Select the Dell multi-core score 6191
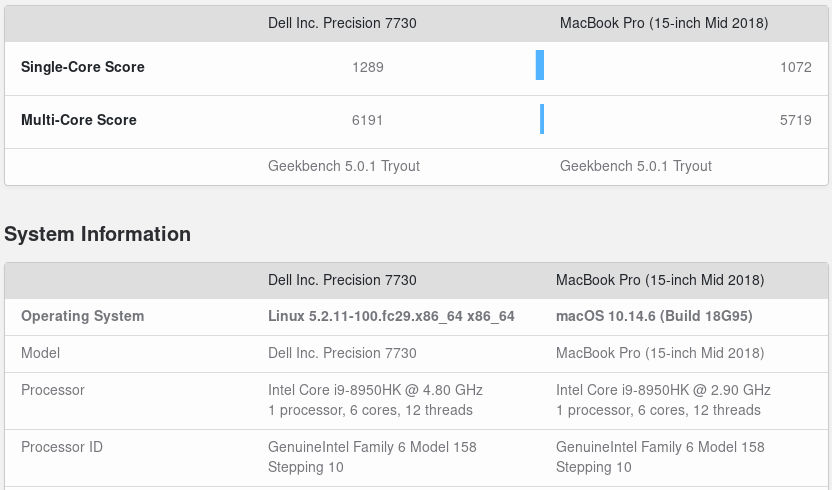 click(x=367, y=120)
